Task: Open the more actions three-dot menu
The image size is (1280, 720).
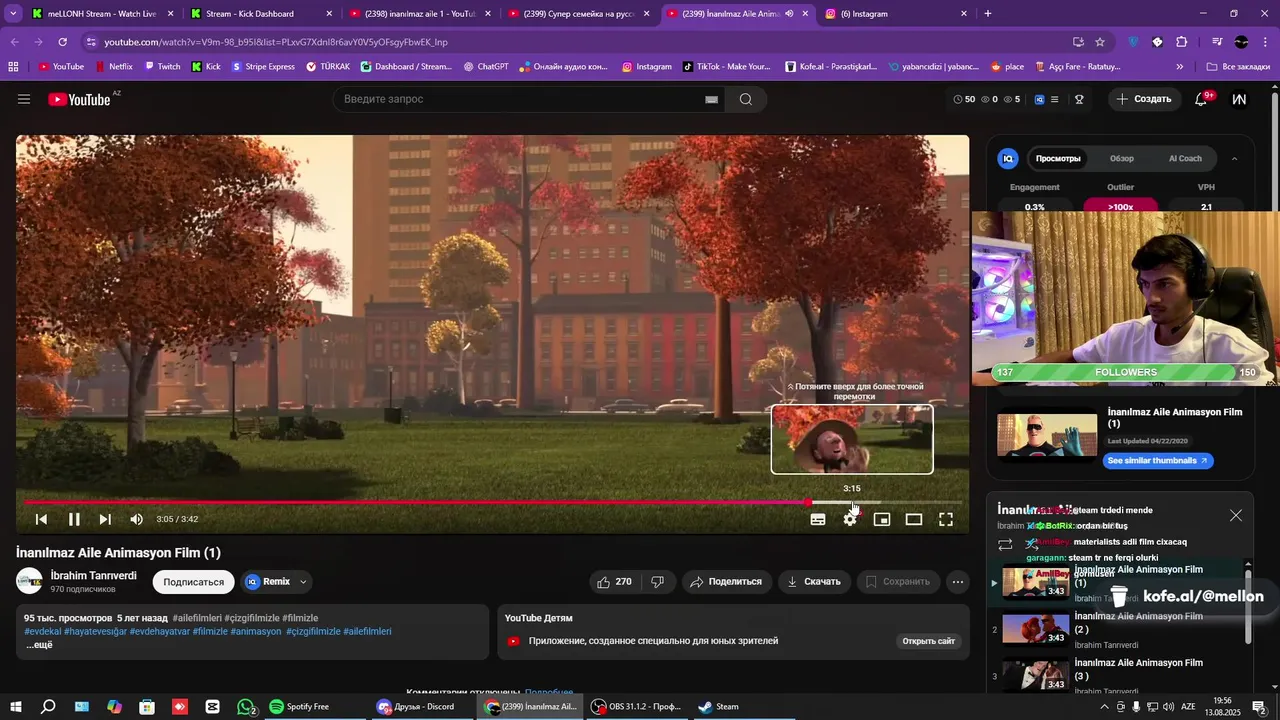Action: coord(958,581)
